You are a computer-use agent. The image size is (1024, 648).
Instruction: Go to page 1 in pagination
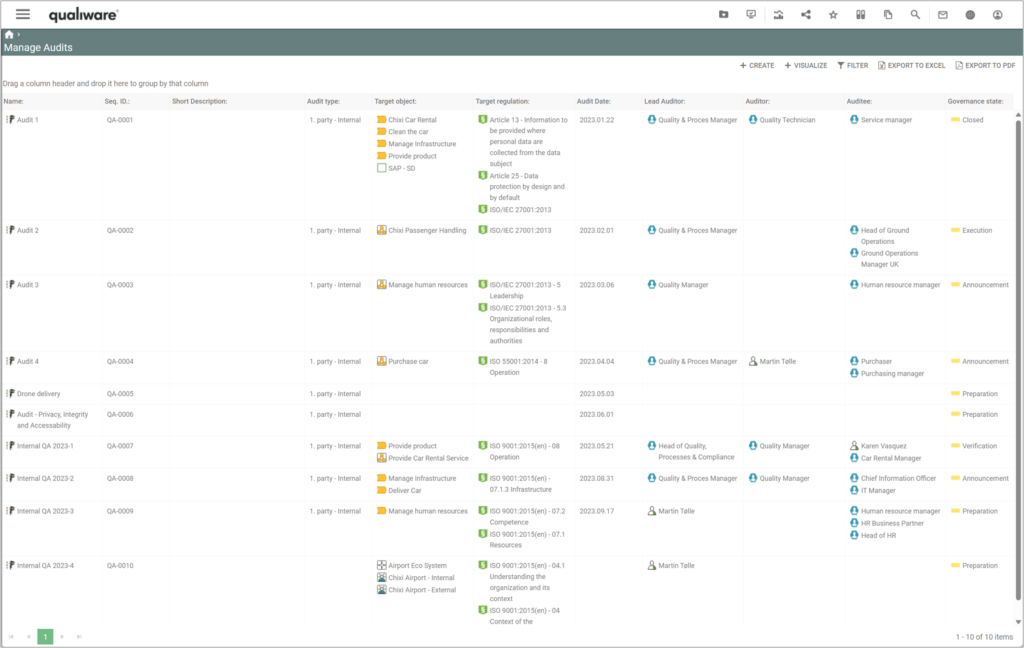click(x=45, y=636)
